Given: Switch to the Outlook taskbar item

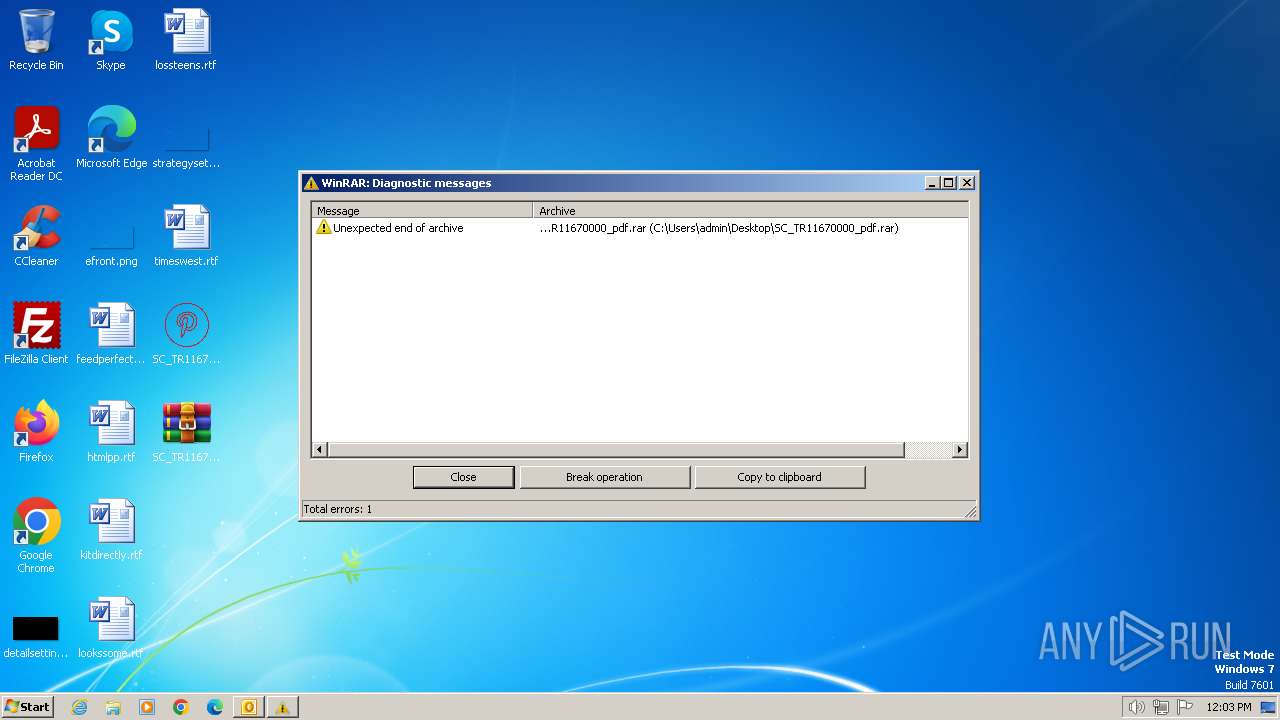Looking at the screenshot, I should point(249,707).
